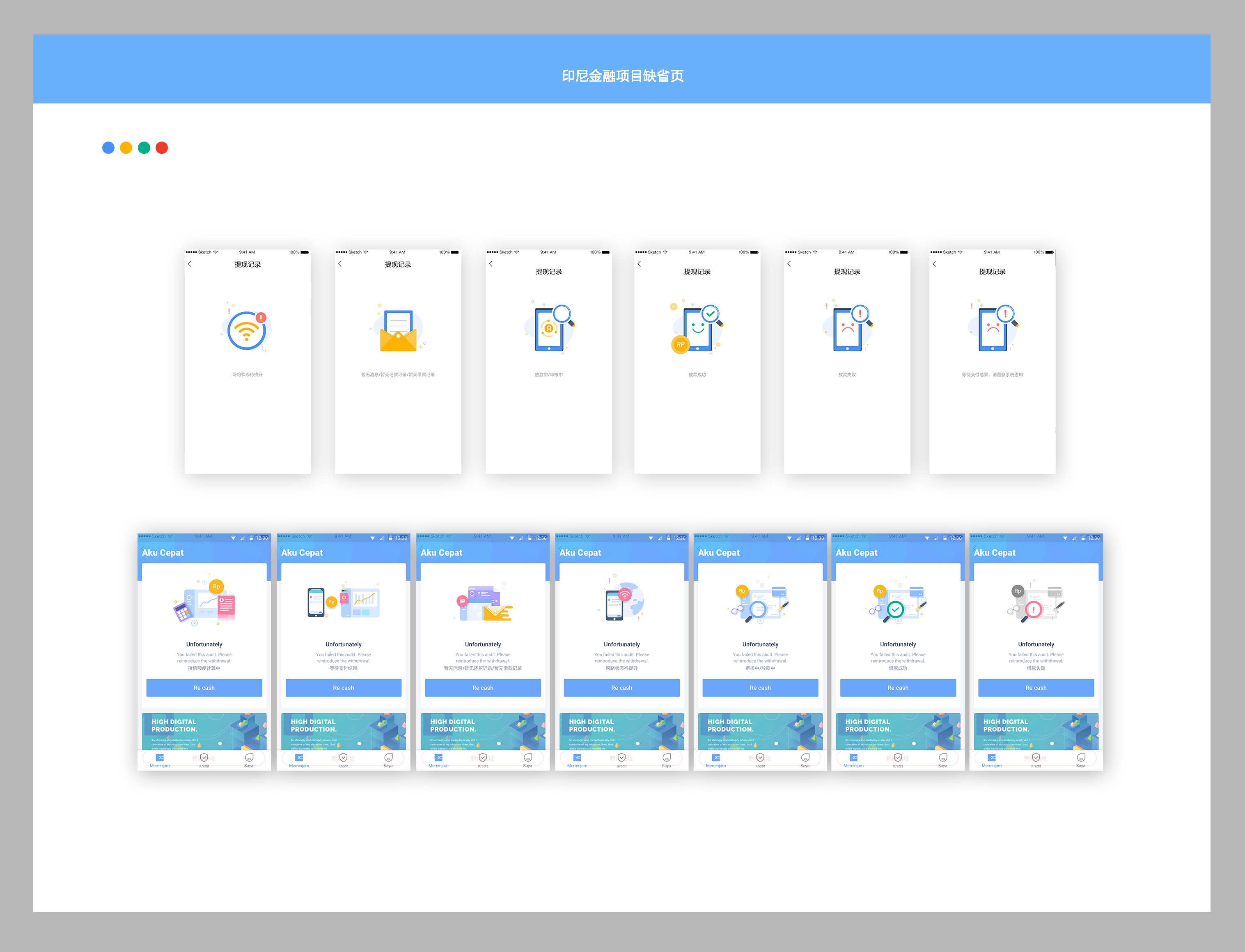Tap back chevron on the 网络状态待提升 screen
The height and width of the screenshot is (952, 1245).
[190, 264]
